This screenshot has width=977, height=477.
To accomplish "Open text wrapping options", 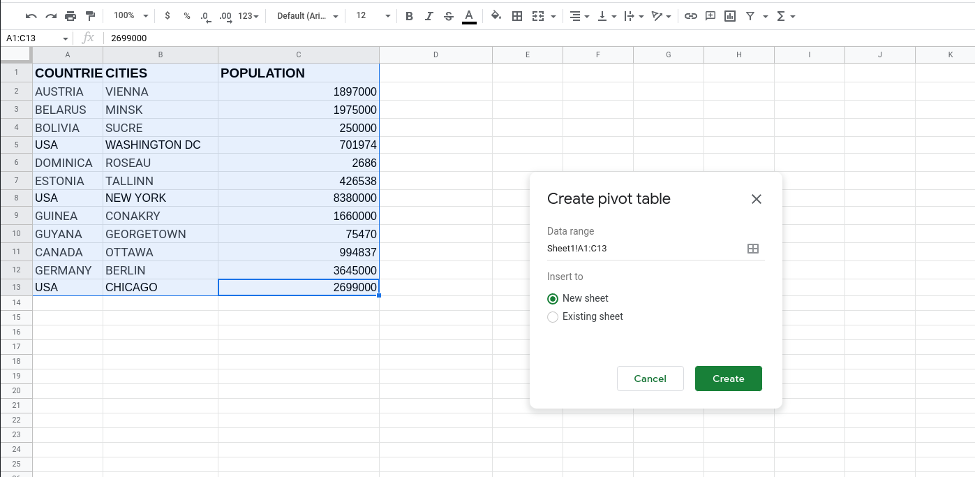I will pyautogui.click(x=633, y=16).
